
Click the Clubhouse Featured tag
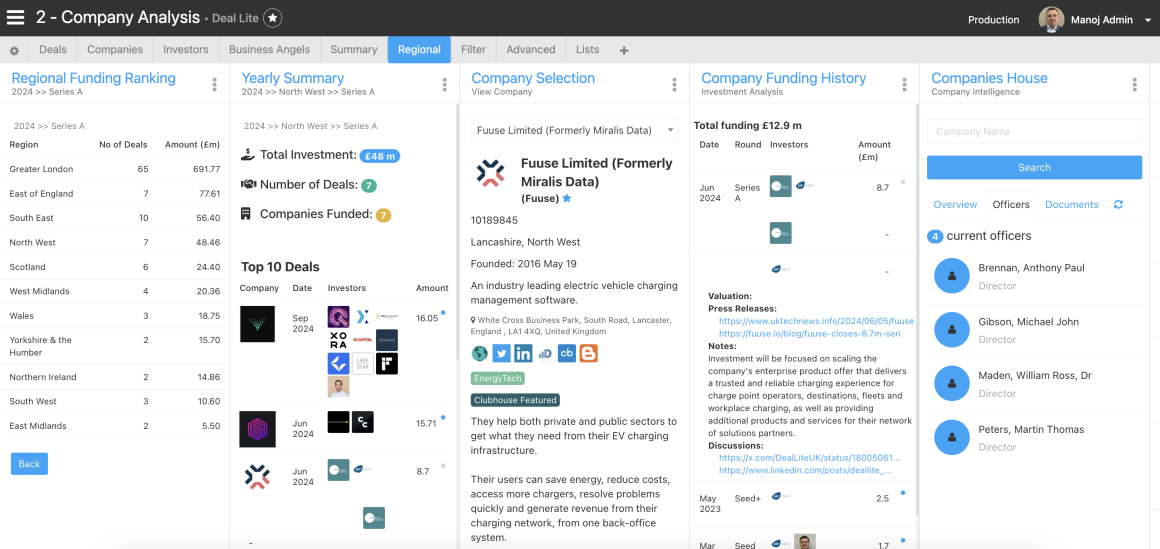click(516, 400)
